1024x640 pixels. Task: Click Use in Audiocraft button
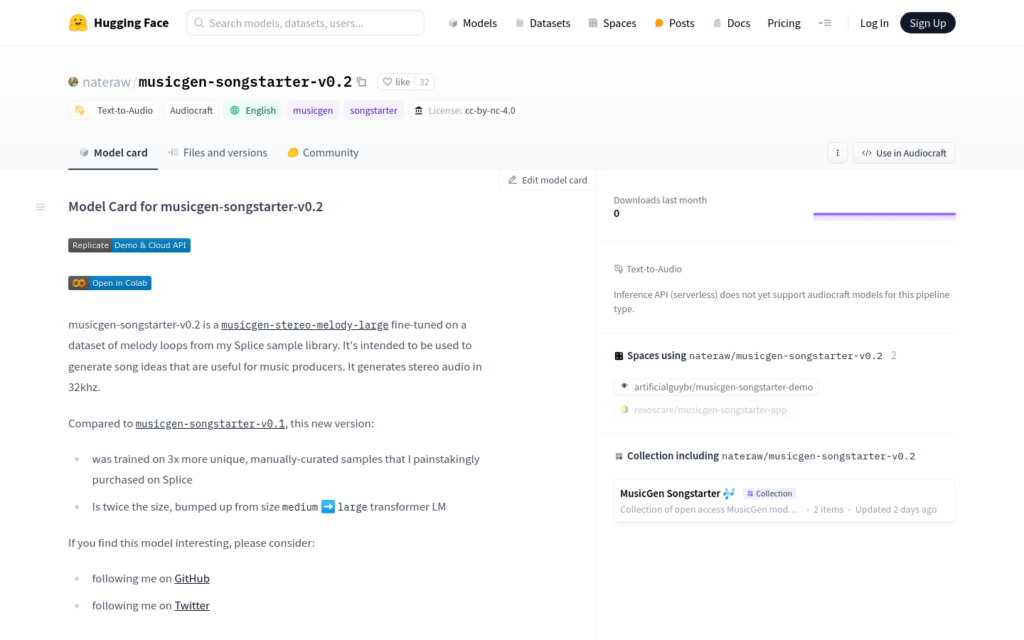coord(904,153)
